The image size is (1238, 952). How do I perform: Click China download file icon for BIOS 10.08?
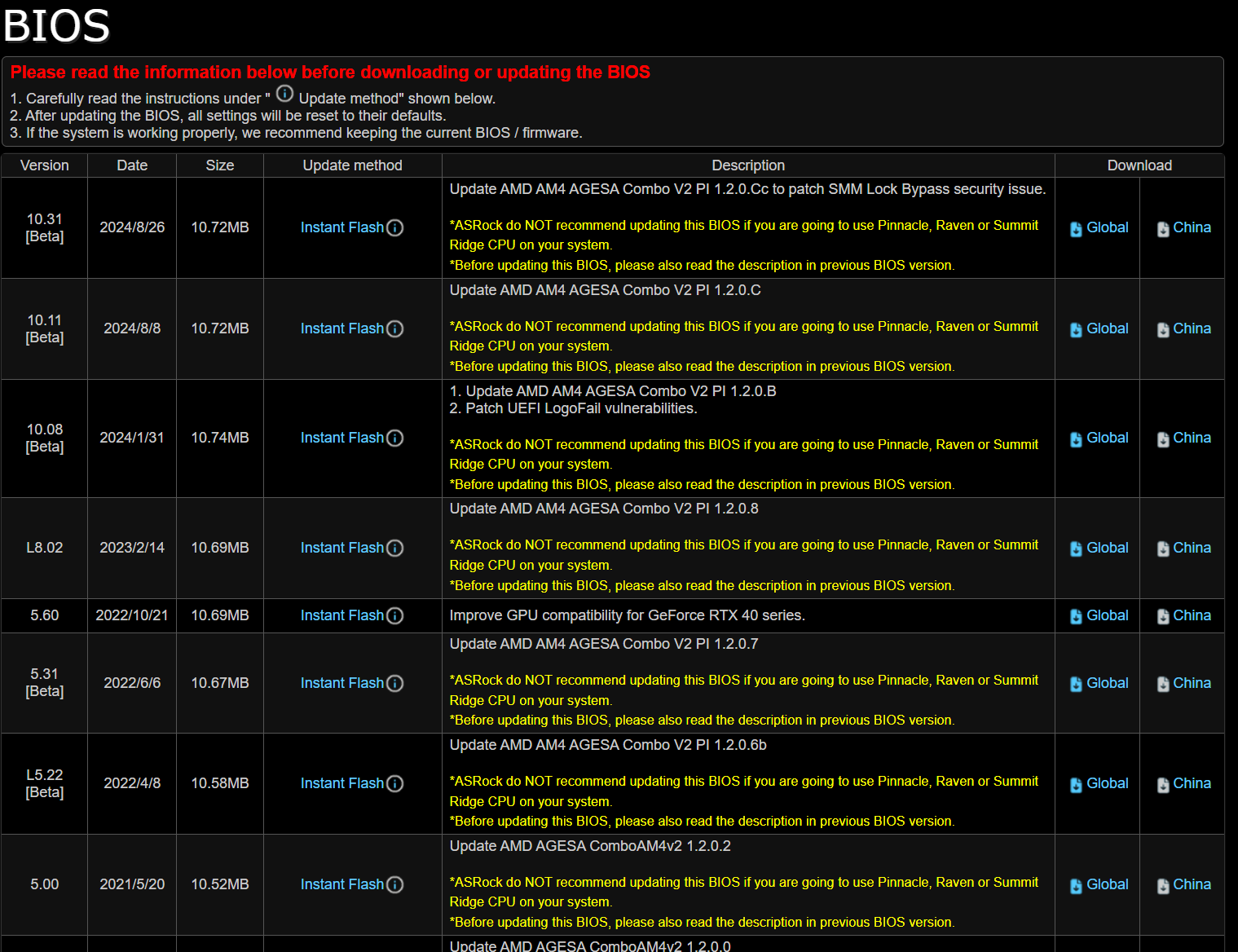click(x=1163, y=439)
